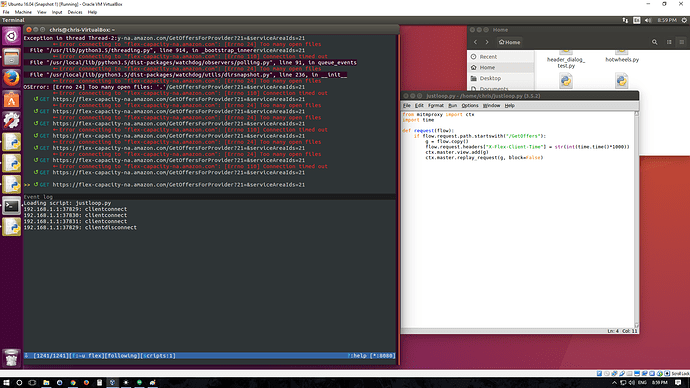Open VirtualBox Machine menu
Screen dimensions: 690x388
click(x=23, y=12)
